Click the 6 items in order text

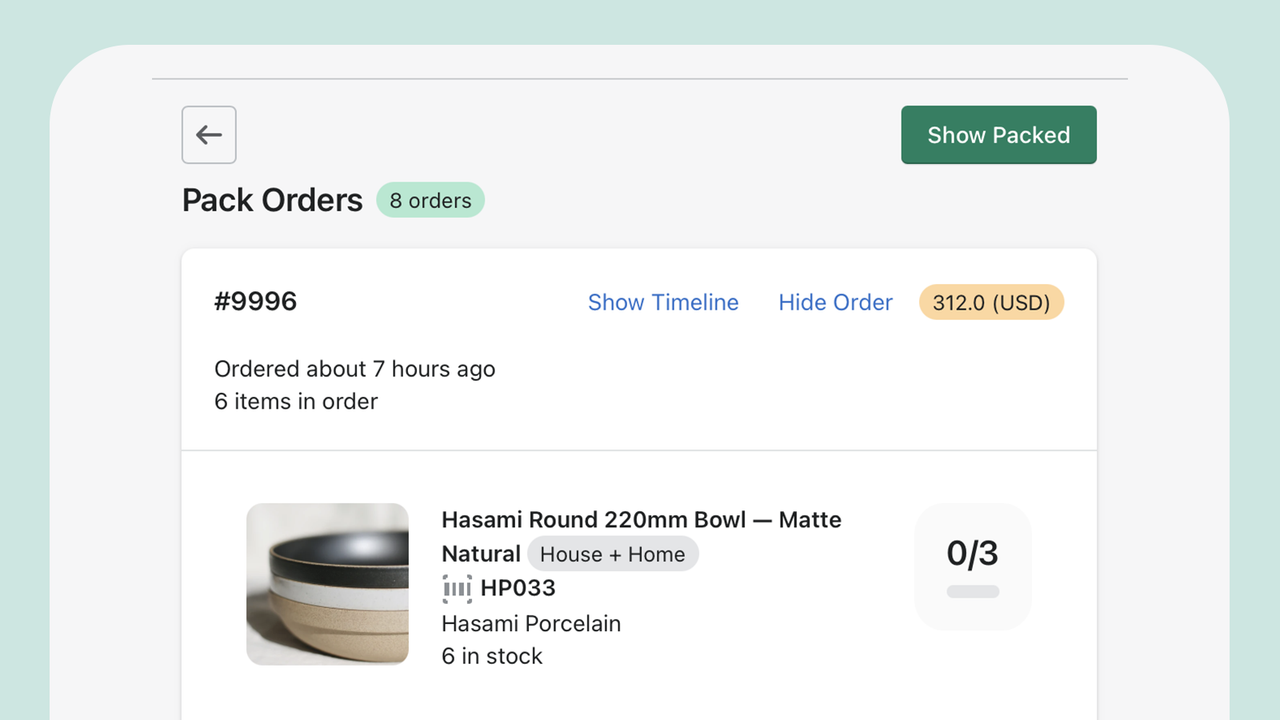(x=296, y=401)
